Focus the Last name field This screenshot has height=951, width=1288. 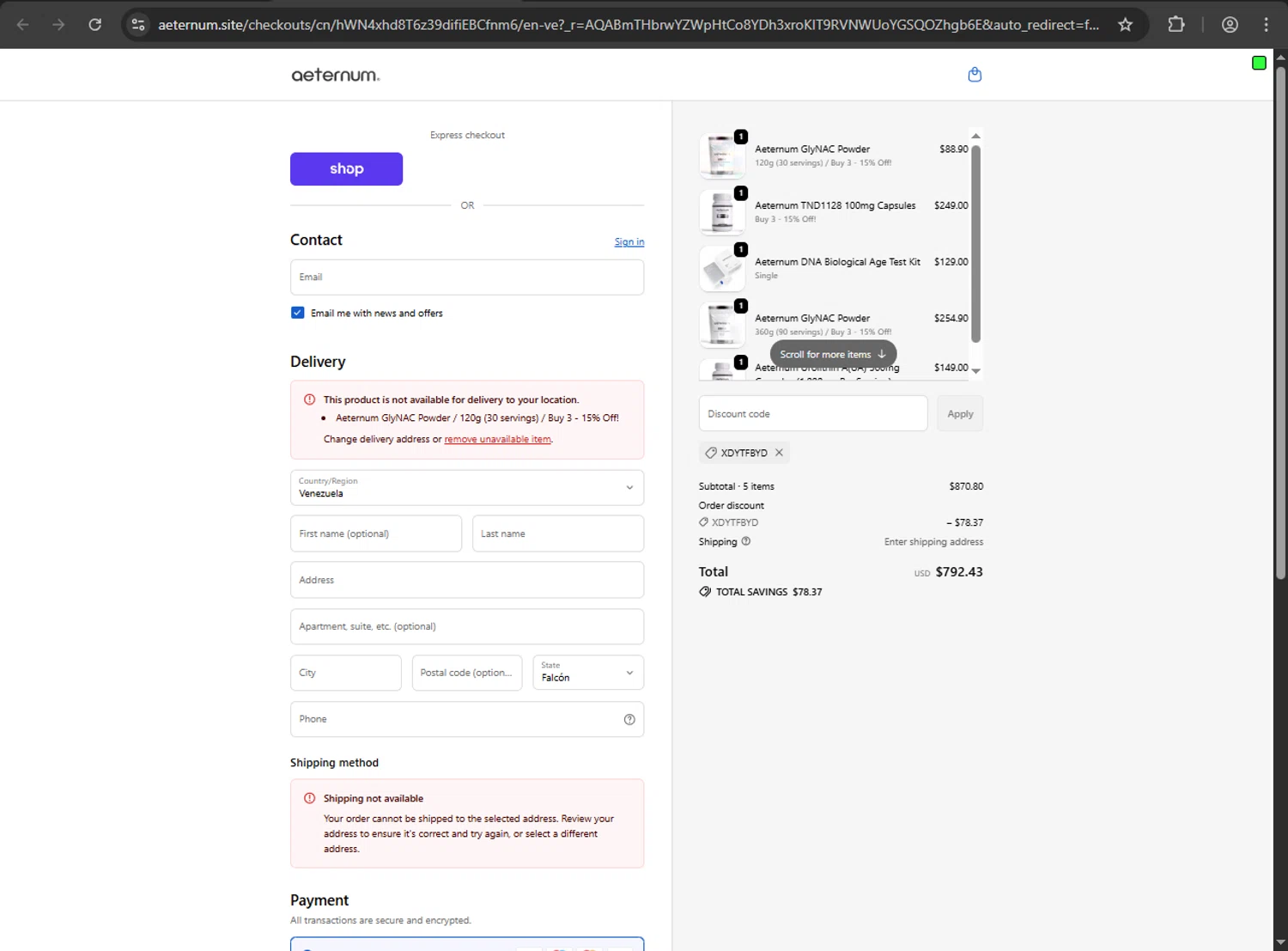point(558,533)
